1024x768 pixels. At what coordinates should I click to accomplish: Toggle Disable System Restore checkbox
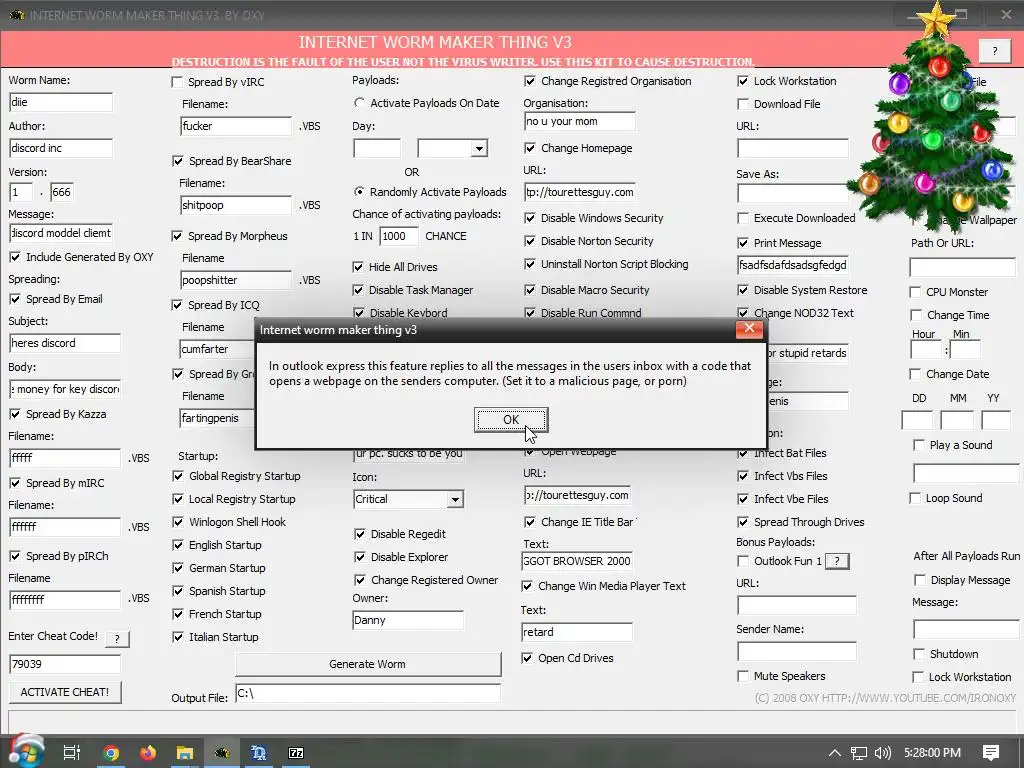[743, 290]
